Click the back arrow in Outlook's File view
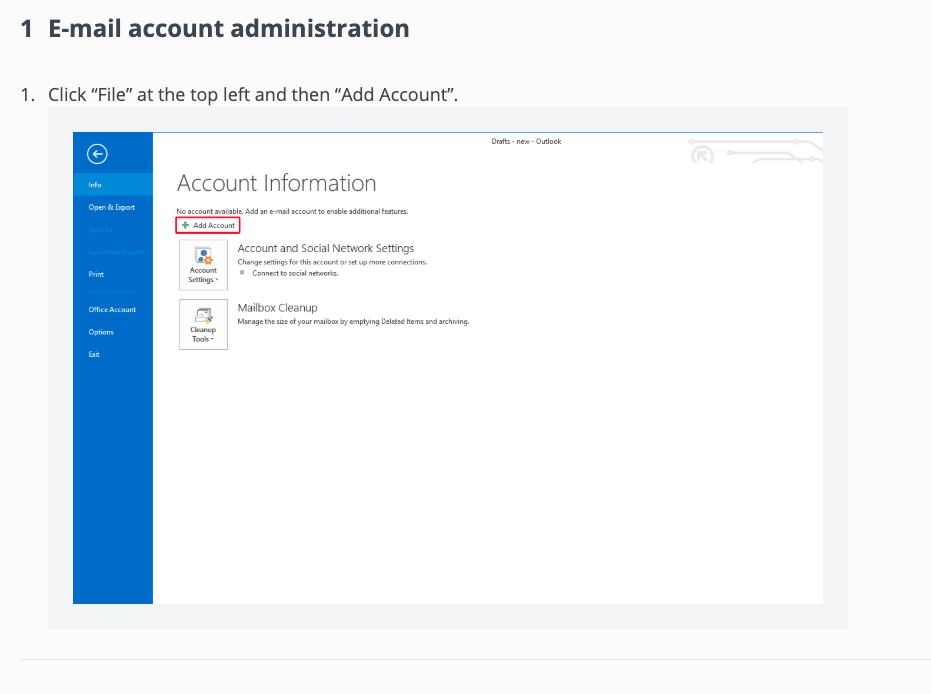The image size is (931, 694). click(x=97, y=153)
